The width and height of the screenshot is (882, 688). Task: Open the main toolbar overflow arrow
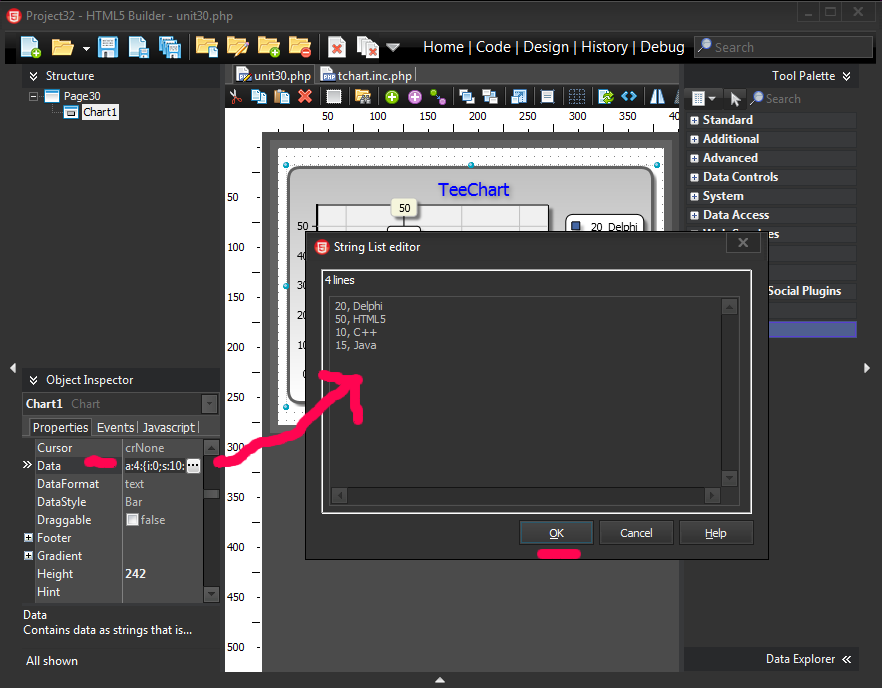[393, 47]
